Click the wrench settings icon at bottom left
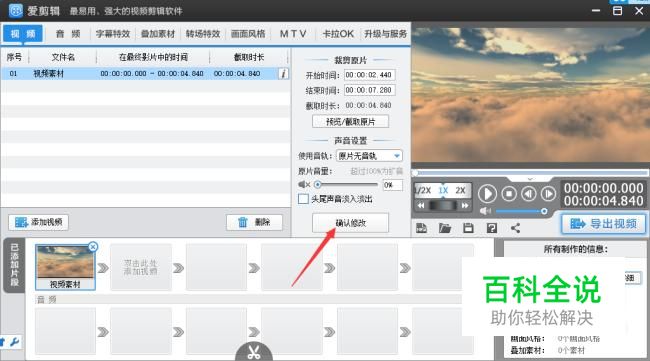 point(15,342)
